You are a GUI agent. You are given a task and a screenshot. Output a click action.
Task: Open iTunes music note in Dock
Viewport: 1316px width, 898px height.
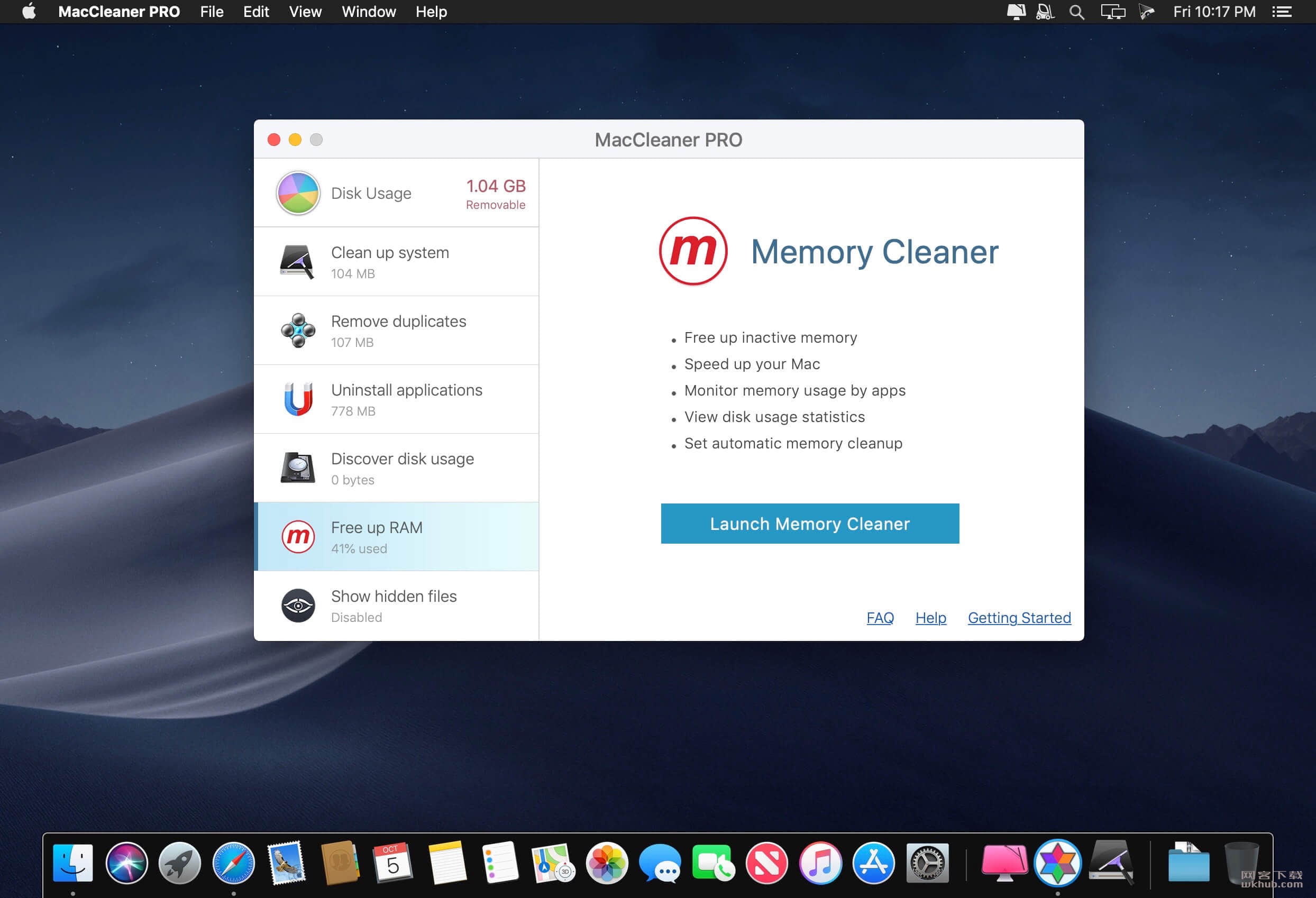(x=820, y=863)
